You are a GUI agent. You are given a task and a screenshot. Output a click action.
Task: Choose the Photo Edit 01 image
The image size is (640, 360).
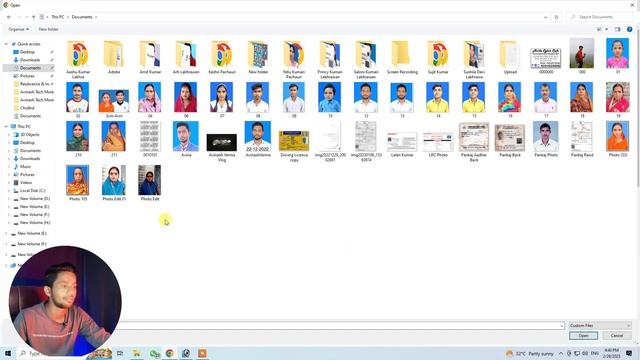(x=114, y=183)
